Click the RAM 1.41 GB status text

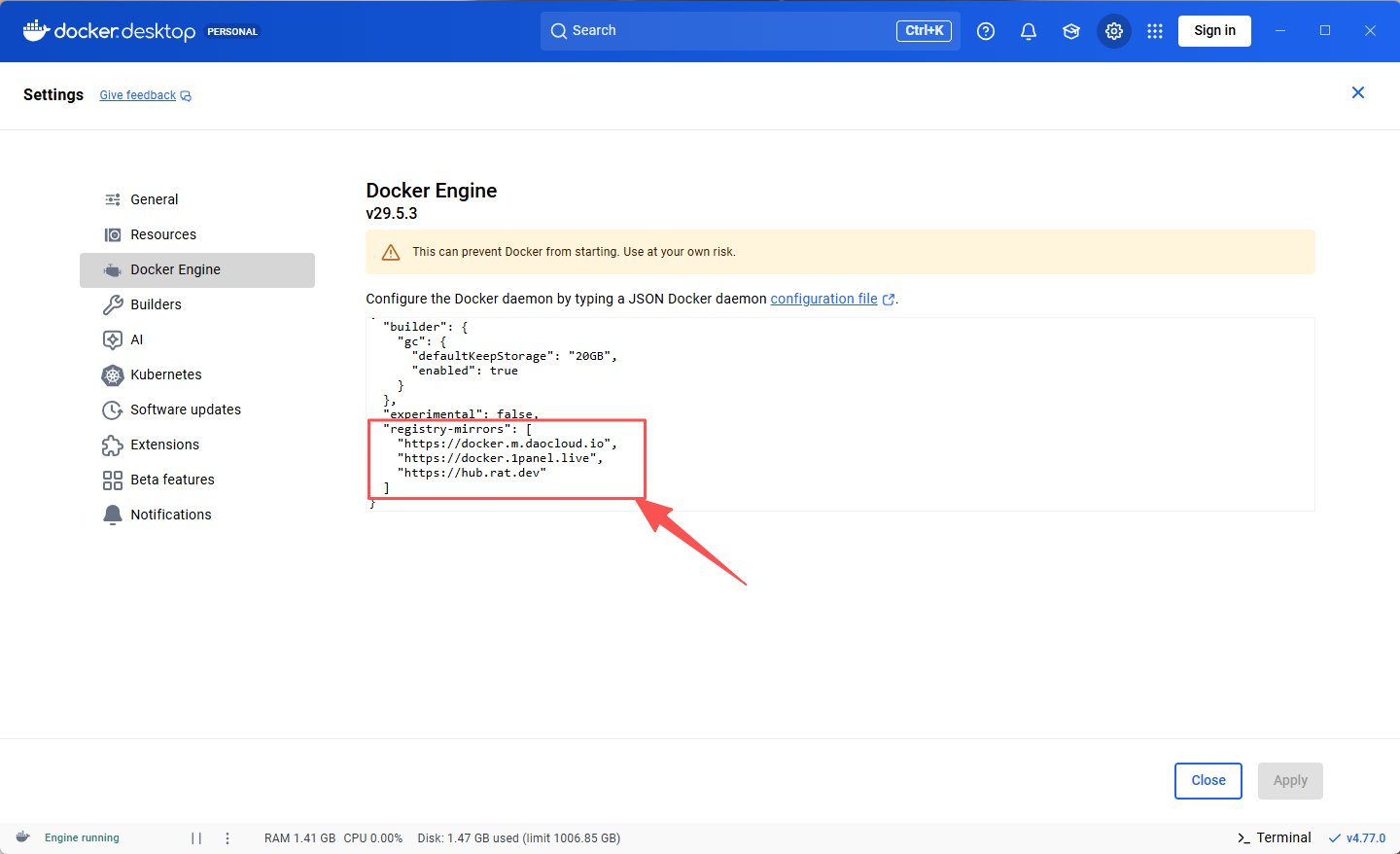click(x=299, y=838)
